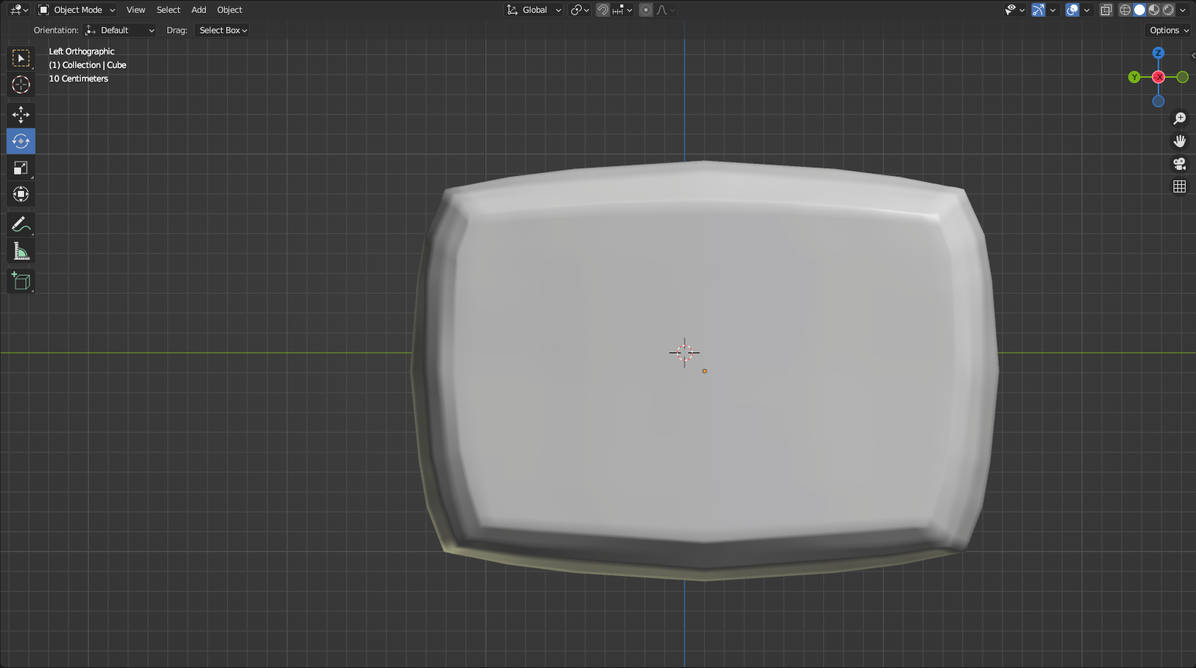Open the Add menu

pos(198,10)
